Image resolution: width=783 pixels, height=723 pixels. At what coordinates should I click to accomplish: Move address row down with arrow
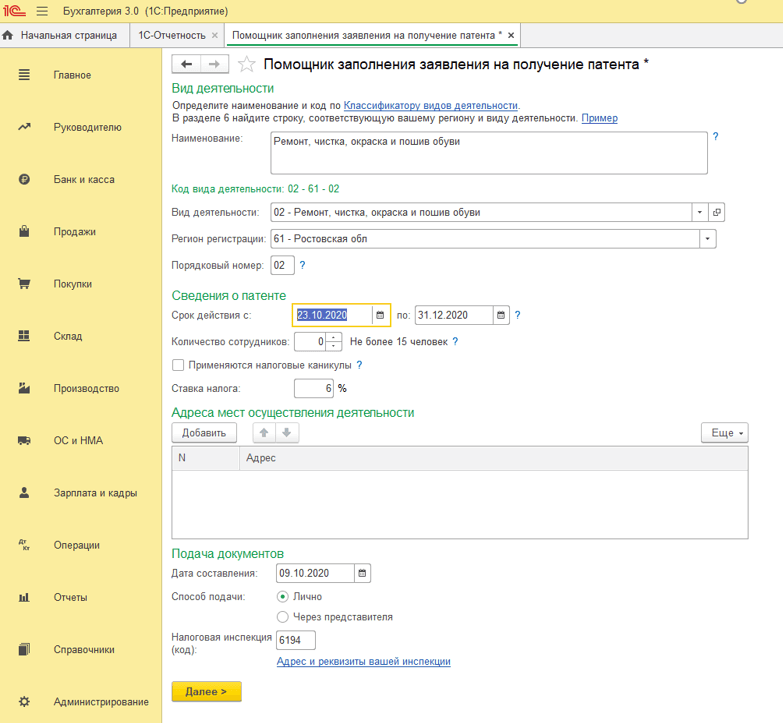coord(286,433)
